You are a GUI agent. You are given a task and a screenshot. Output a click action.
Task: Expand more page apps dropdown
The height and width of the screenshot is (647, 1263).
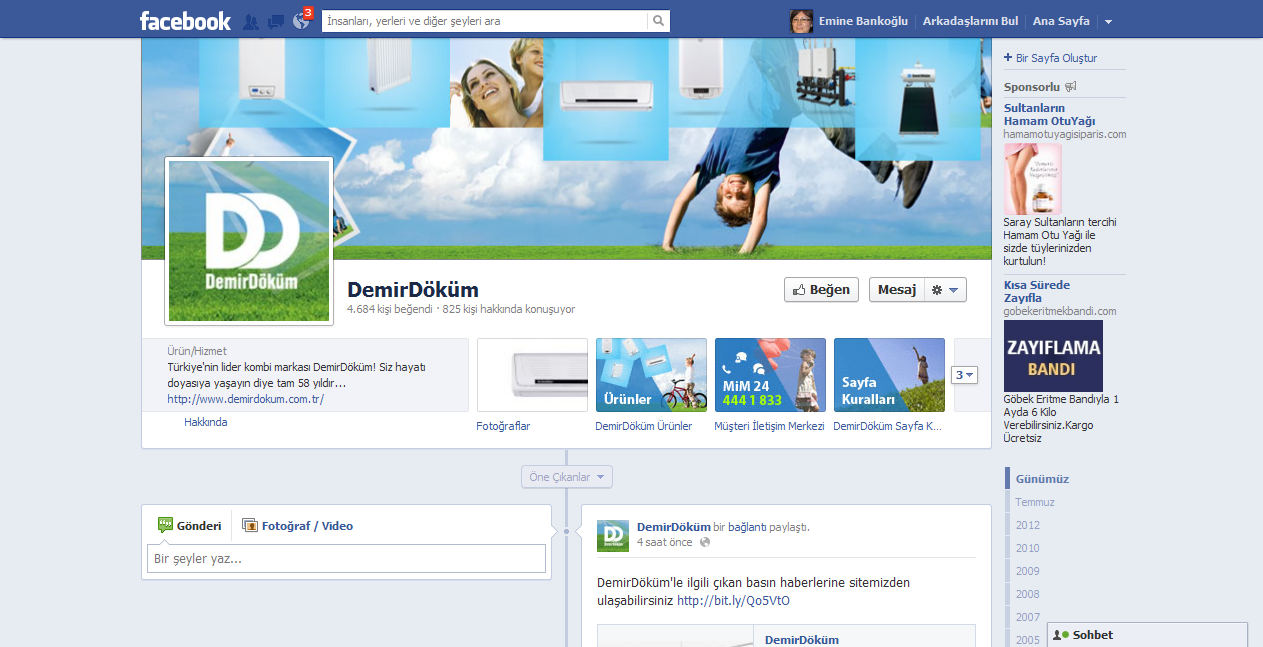[x=965, y=375]
